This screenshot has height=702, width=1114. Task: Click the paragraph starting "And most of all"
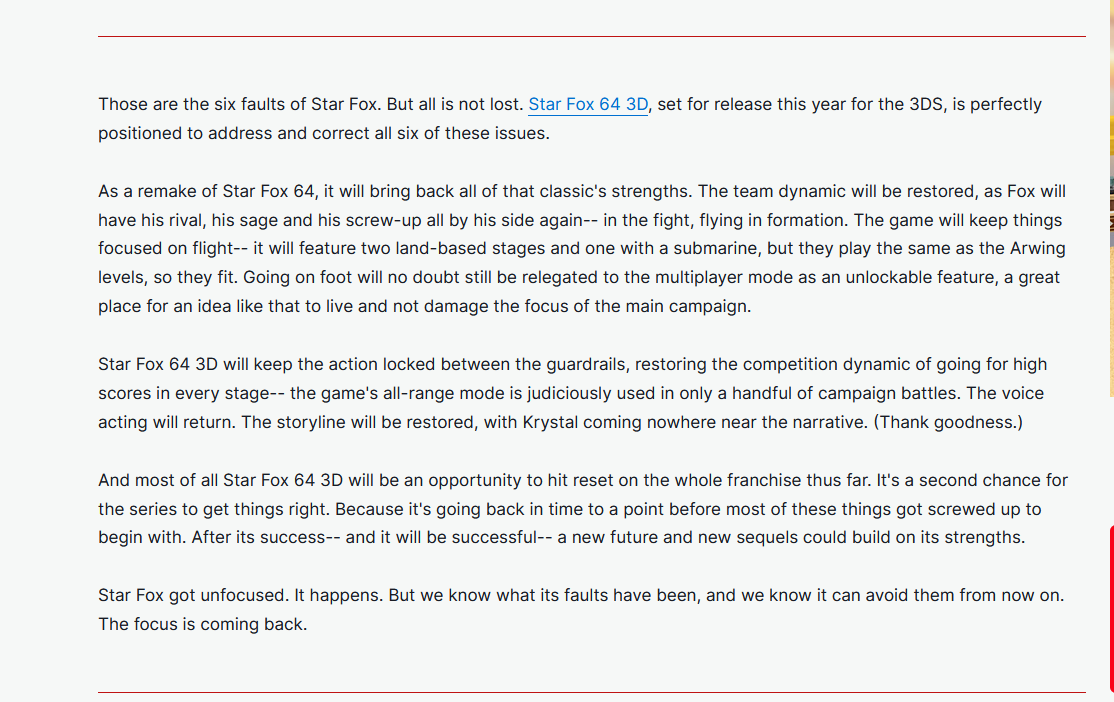(x=583, y=509)
